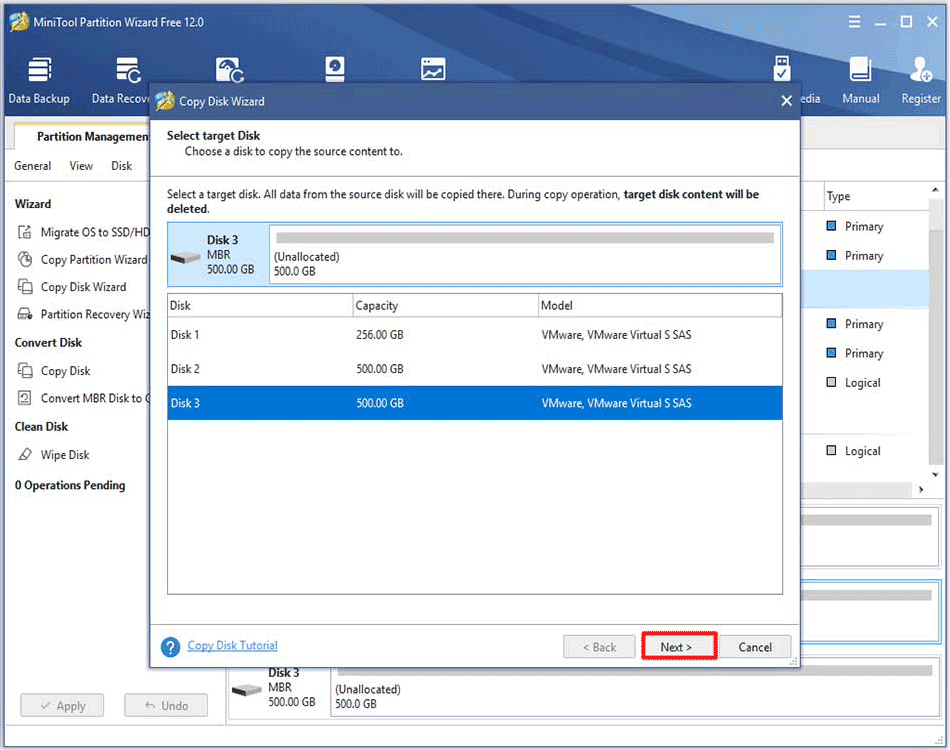Open the View menu
Screen dimensions: 950x750
click(x=81, y=166)
